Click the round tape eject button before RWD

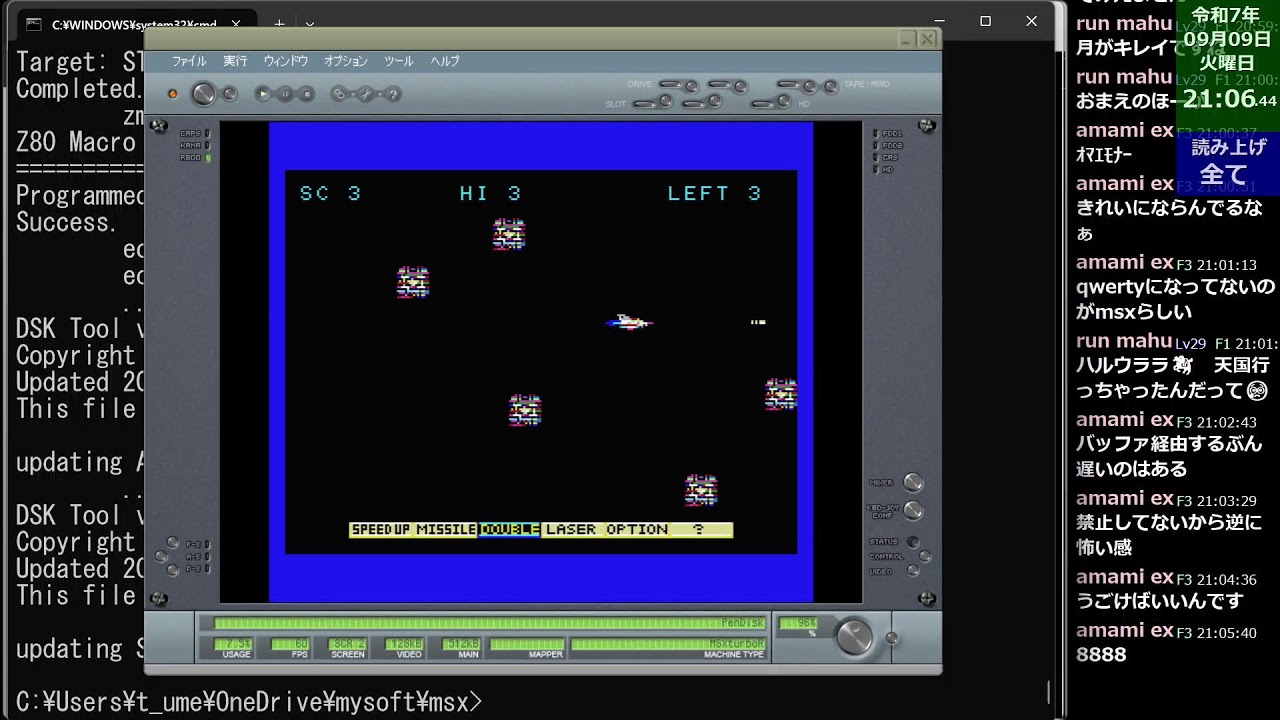click(x=810, y=86)
